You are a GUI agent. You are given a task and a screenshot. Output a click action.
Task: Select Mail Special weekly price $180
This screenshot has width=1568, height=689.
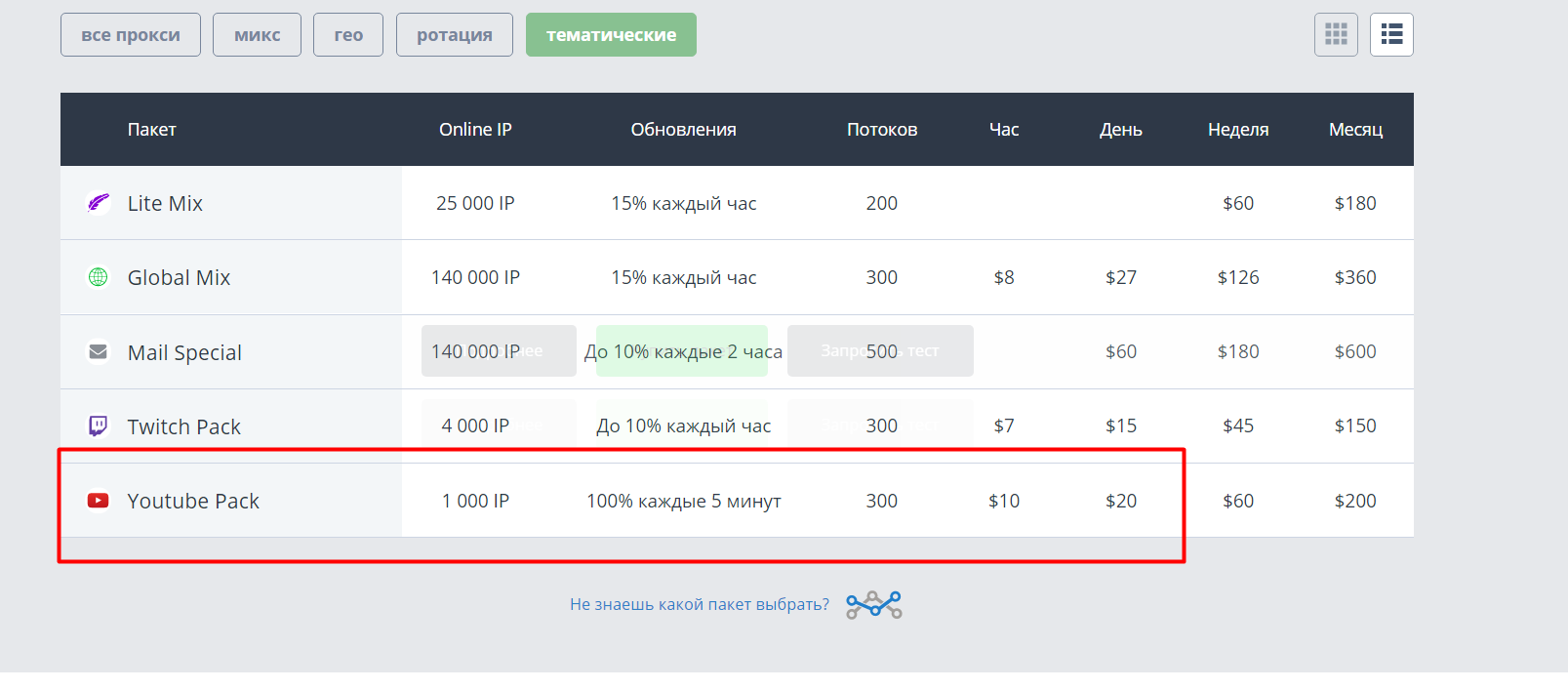(1237, 351)
